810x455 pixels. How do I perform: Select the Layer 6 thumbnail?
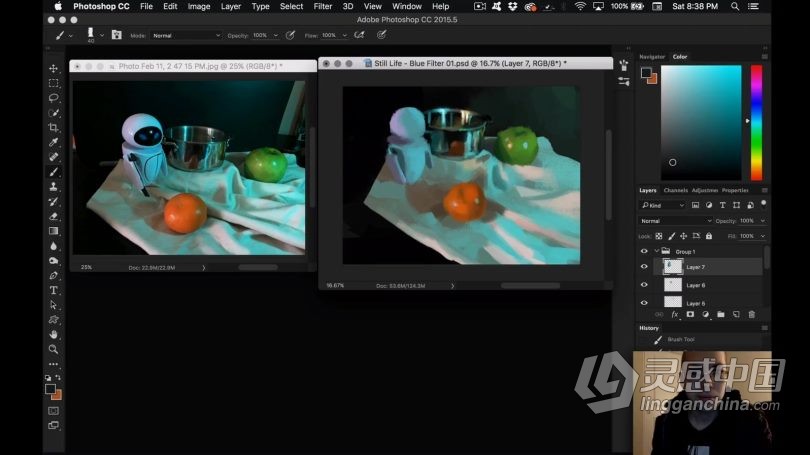coord(673,285)
